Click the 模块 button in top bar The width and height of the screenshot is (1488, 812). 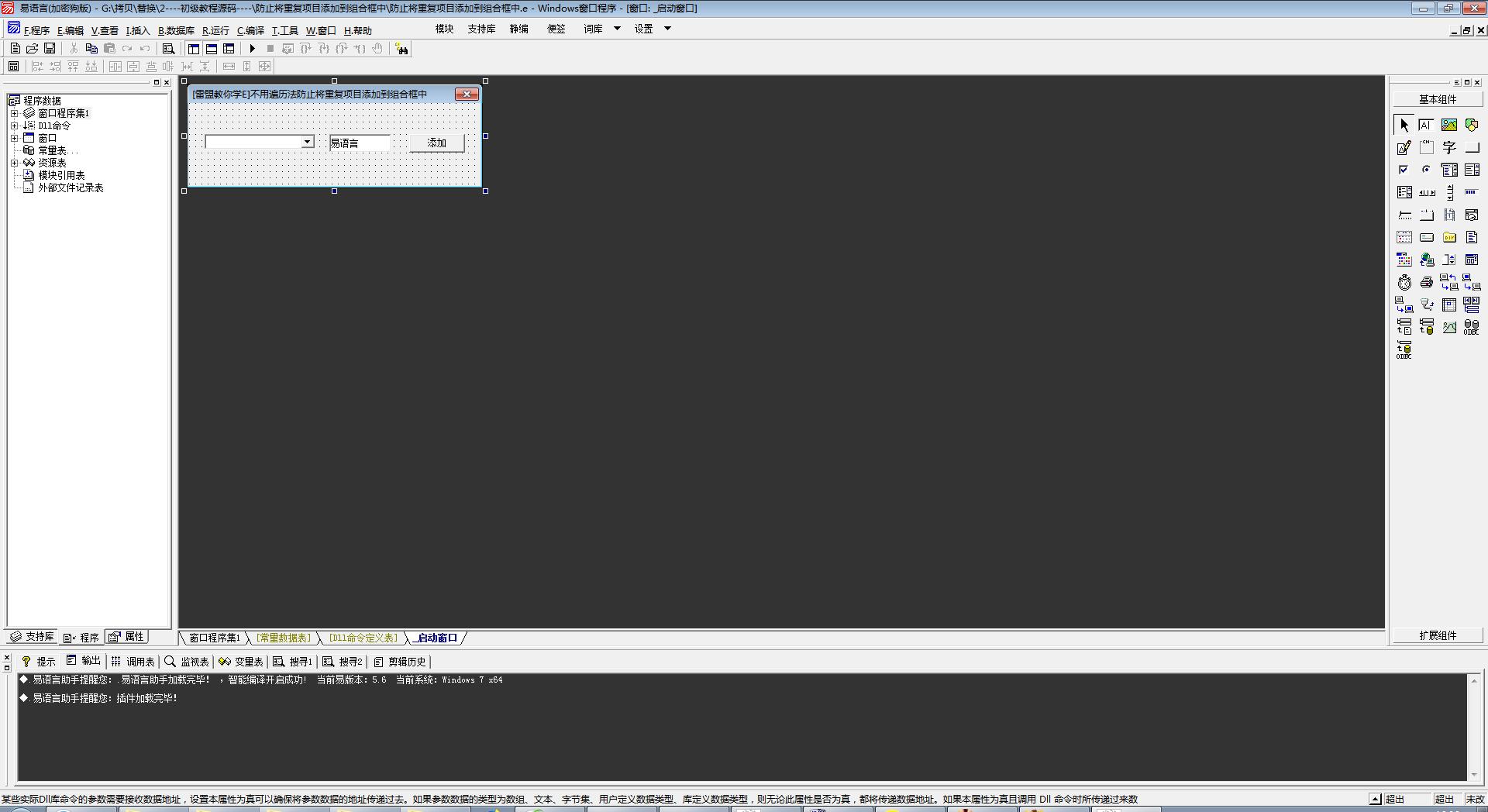click(x=444, y=29)
